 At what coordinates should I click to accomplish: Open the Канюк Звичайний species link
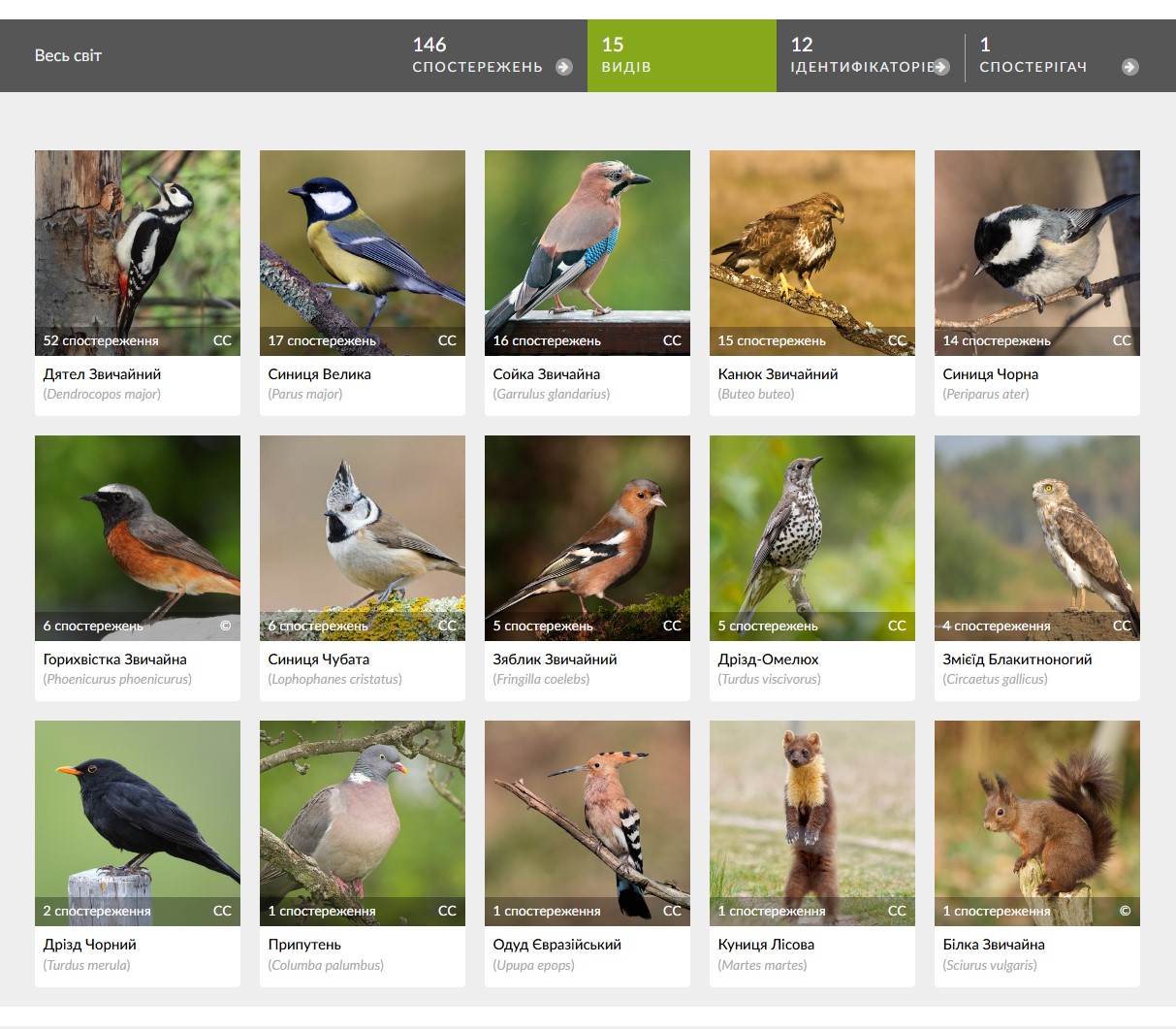tap(778, 374)
